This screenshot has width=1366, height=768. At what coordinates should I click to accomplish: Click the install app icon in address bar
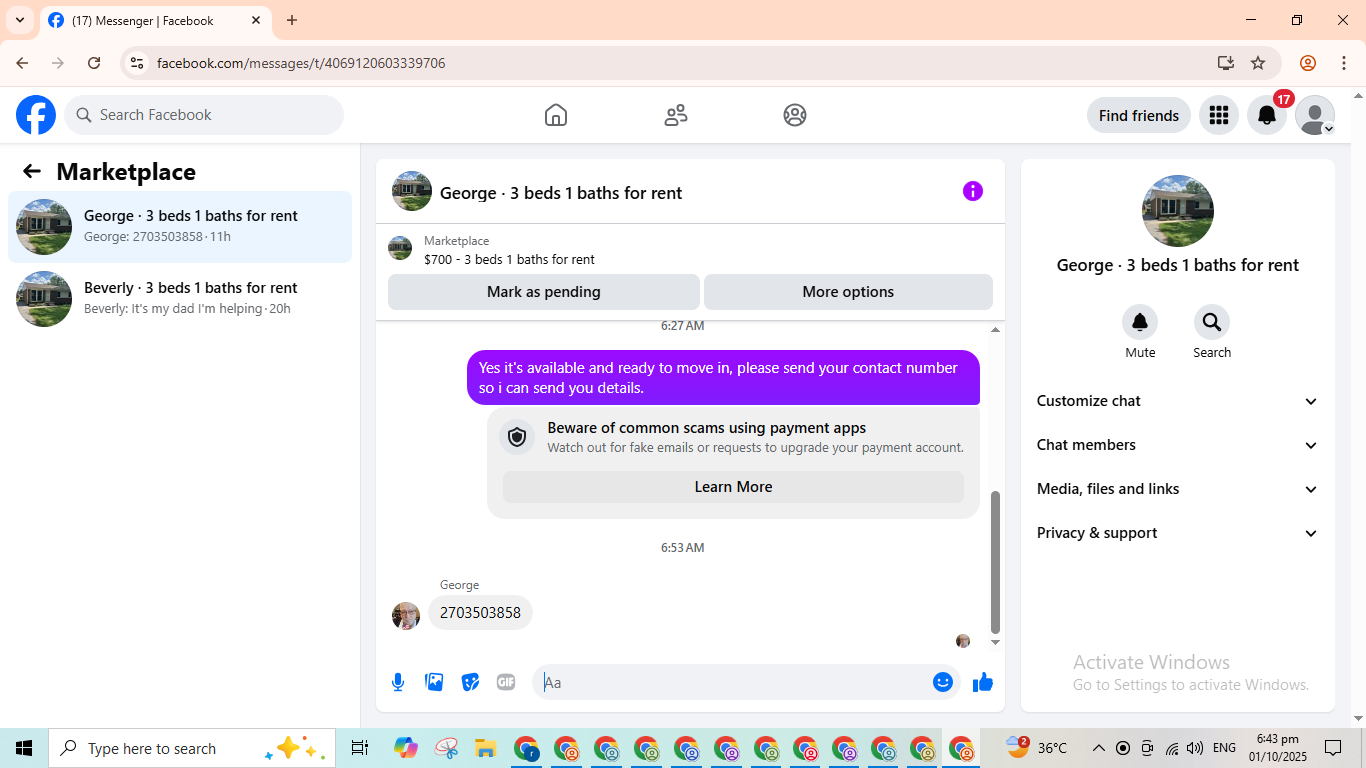(1226, 63)
